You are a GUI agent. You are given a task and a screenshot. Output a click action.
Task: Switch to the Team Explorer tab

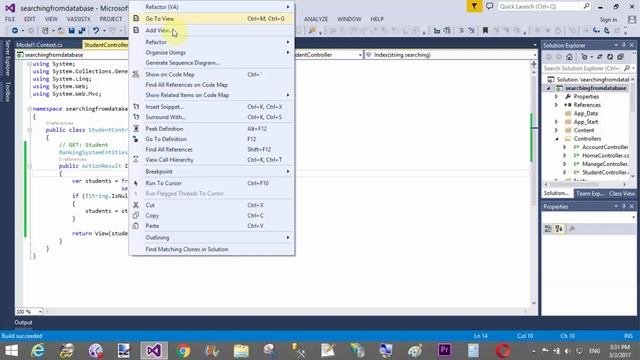click(x=590, y=193)
